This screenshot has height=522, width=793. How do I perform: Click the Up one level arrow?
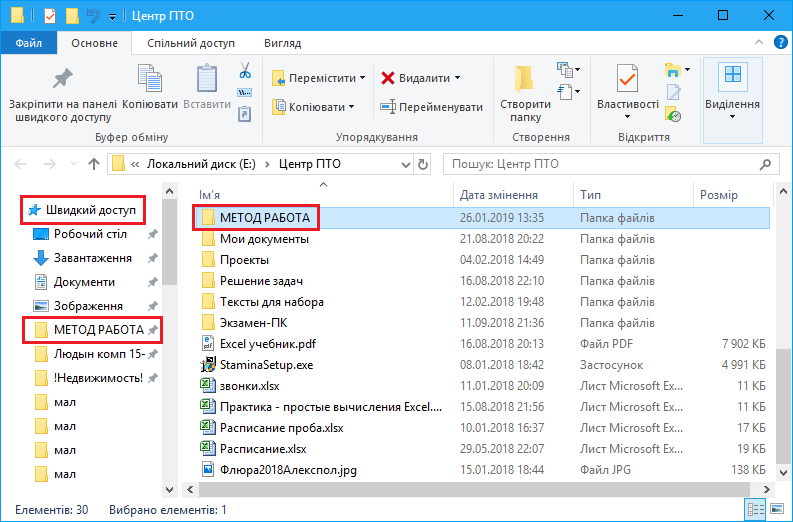coord(94,164)
